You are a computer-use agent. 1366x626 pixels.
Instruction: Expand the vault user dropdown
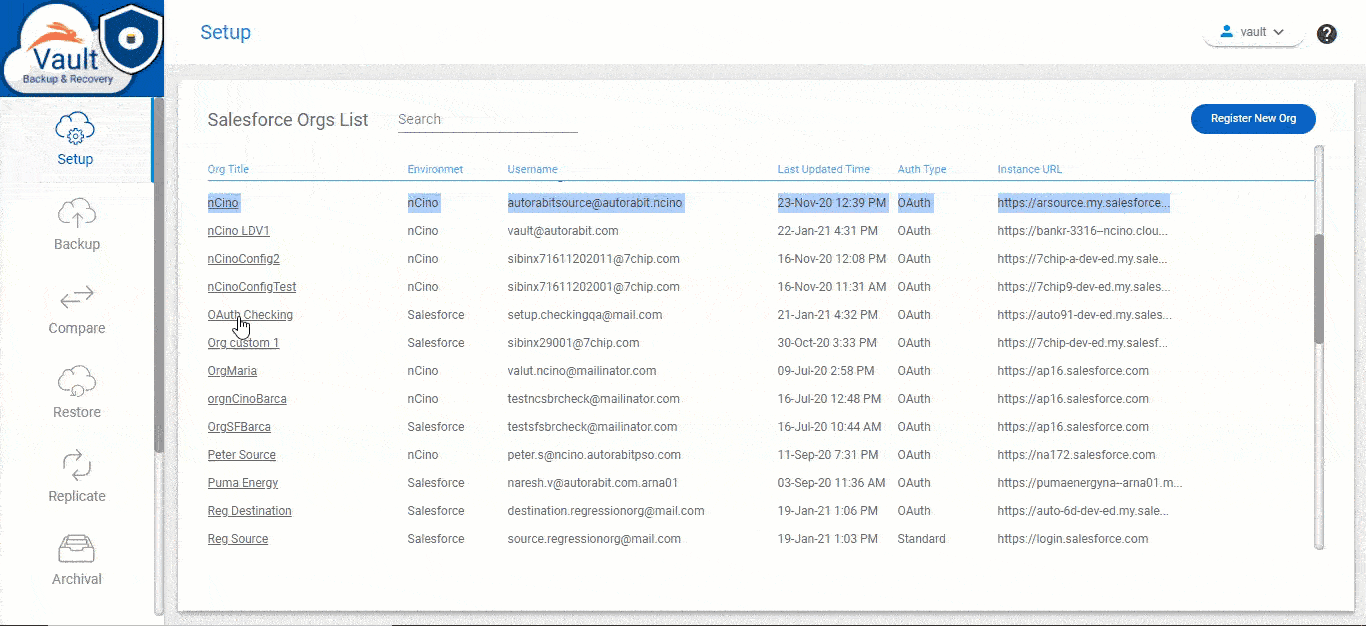pyautogui.click(x=1253, y=32)
